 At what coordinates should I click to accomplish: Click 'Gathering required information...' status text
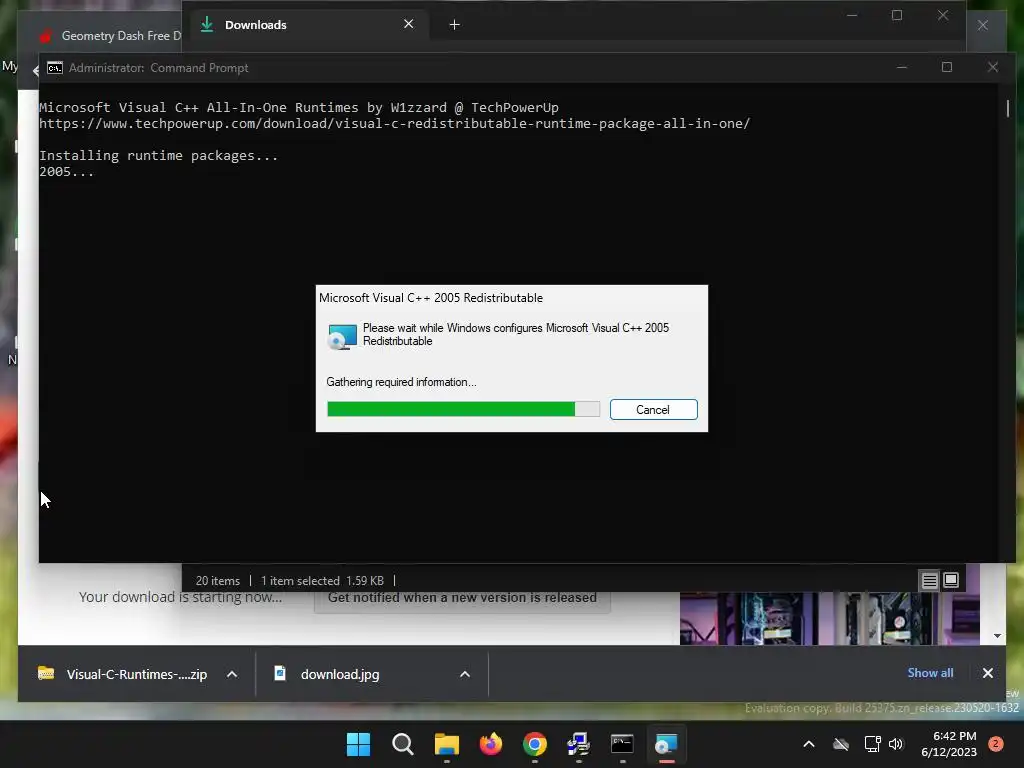pyautogui.click(x=401, y=382)
